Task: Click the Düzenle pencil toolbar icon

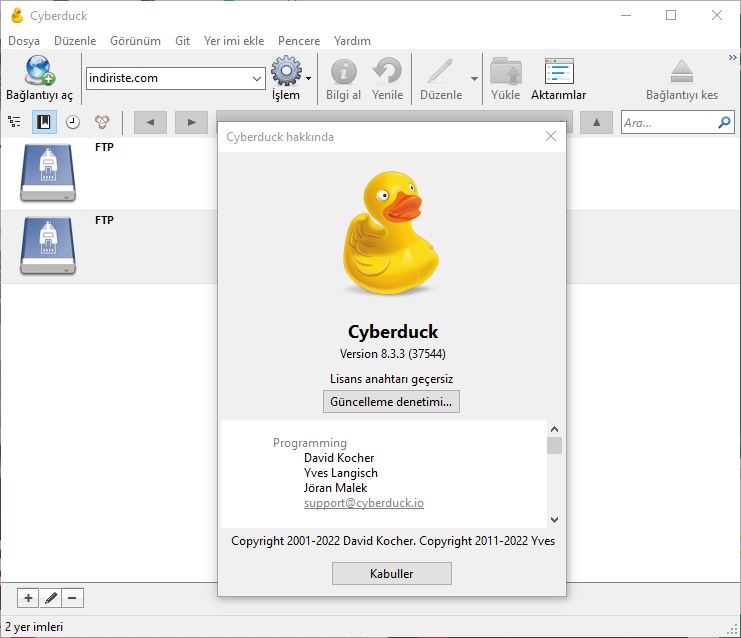Action: coord(441,71)
